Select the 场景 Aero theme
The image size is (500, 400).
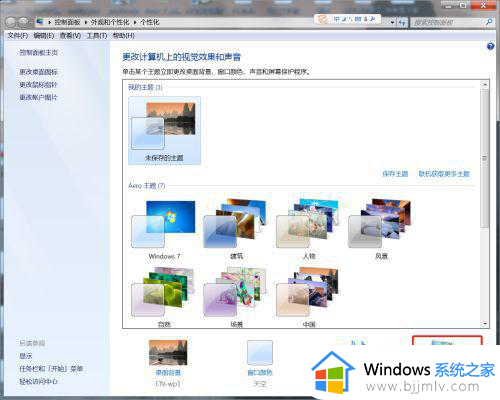[236, 297]
